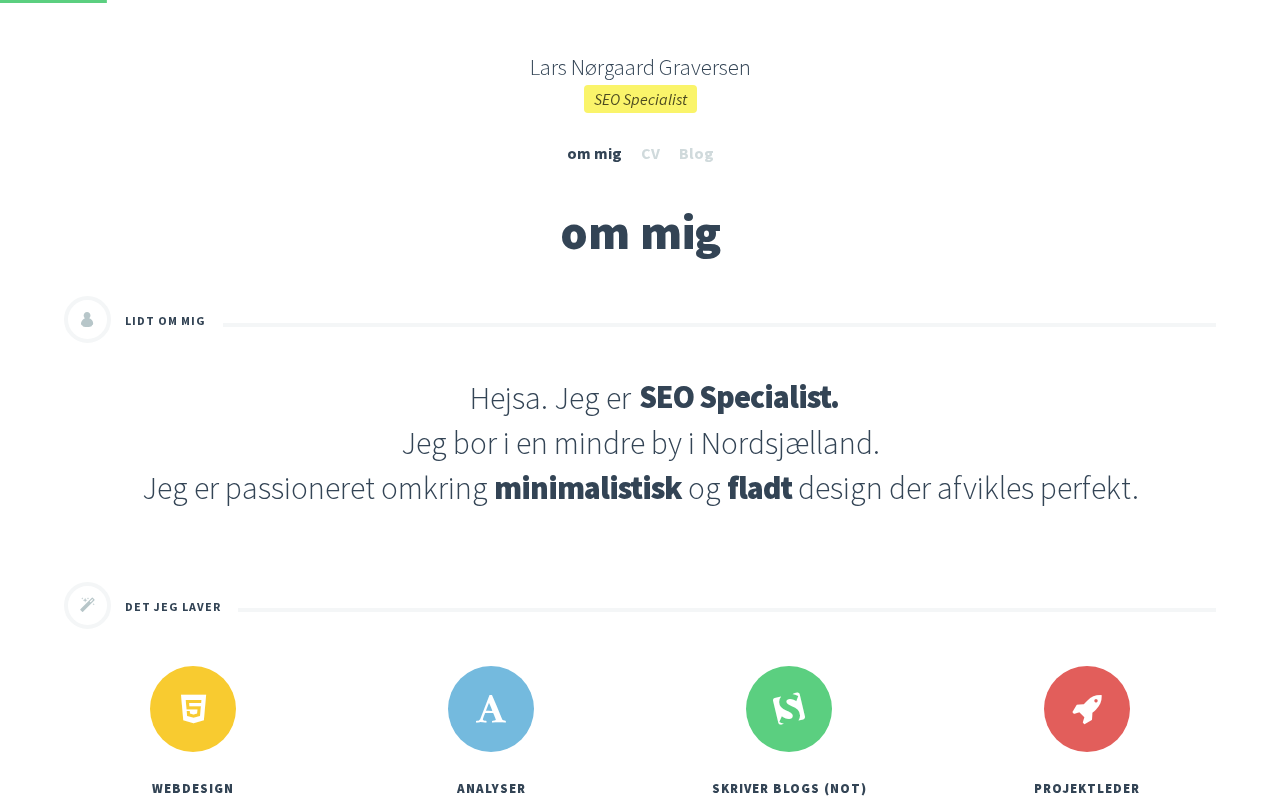This screenshot has width=1280, height=800.
Task: Click the bold word minimalistisk in intro
Action: [x=588, y=488]
